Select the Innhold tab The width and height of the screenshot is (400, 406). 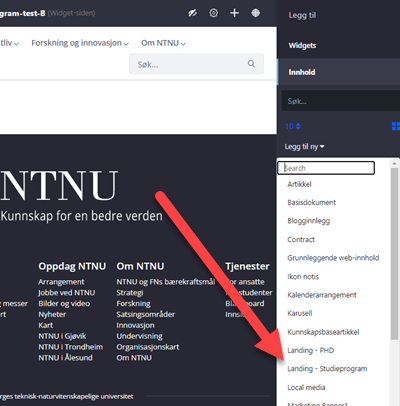pos(302,72)
